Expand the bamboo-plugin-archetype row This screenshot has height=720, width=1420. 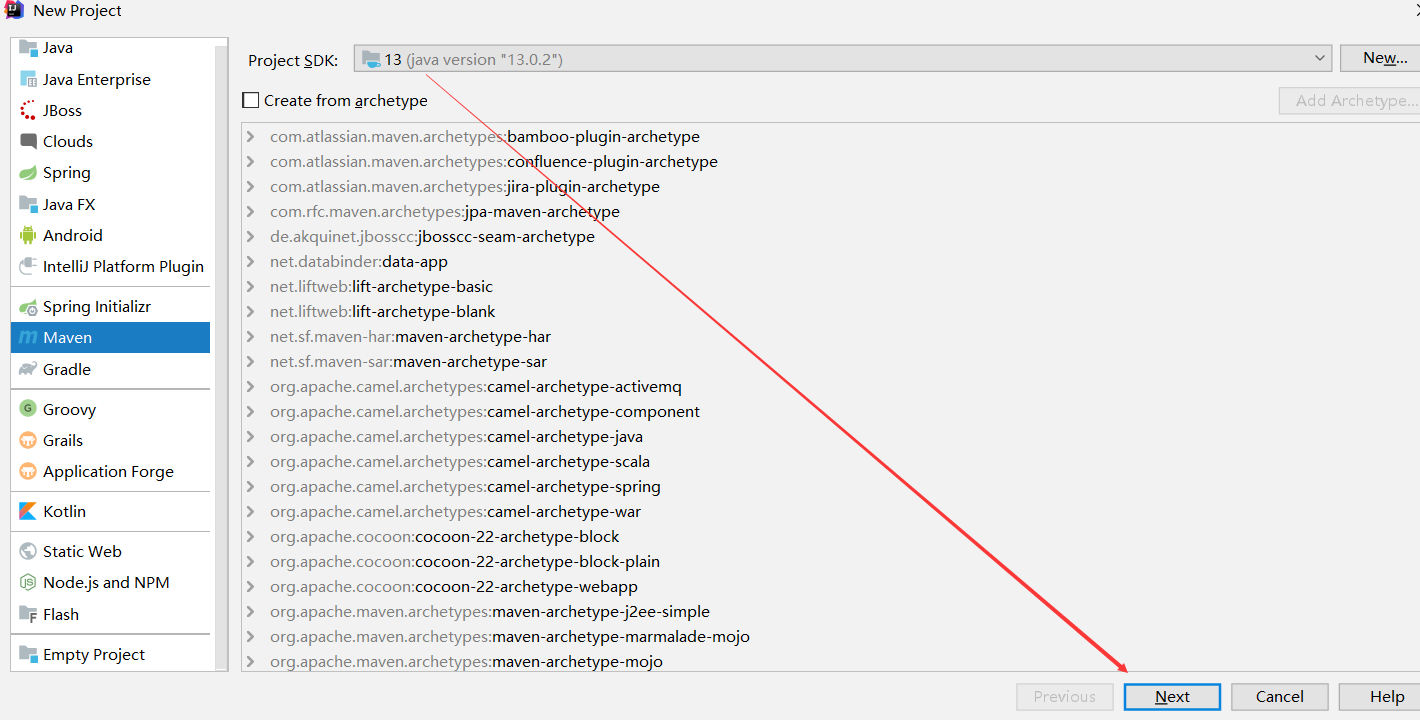click(x=250, y=137)
